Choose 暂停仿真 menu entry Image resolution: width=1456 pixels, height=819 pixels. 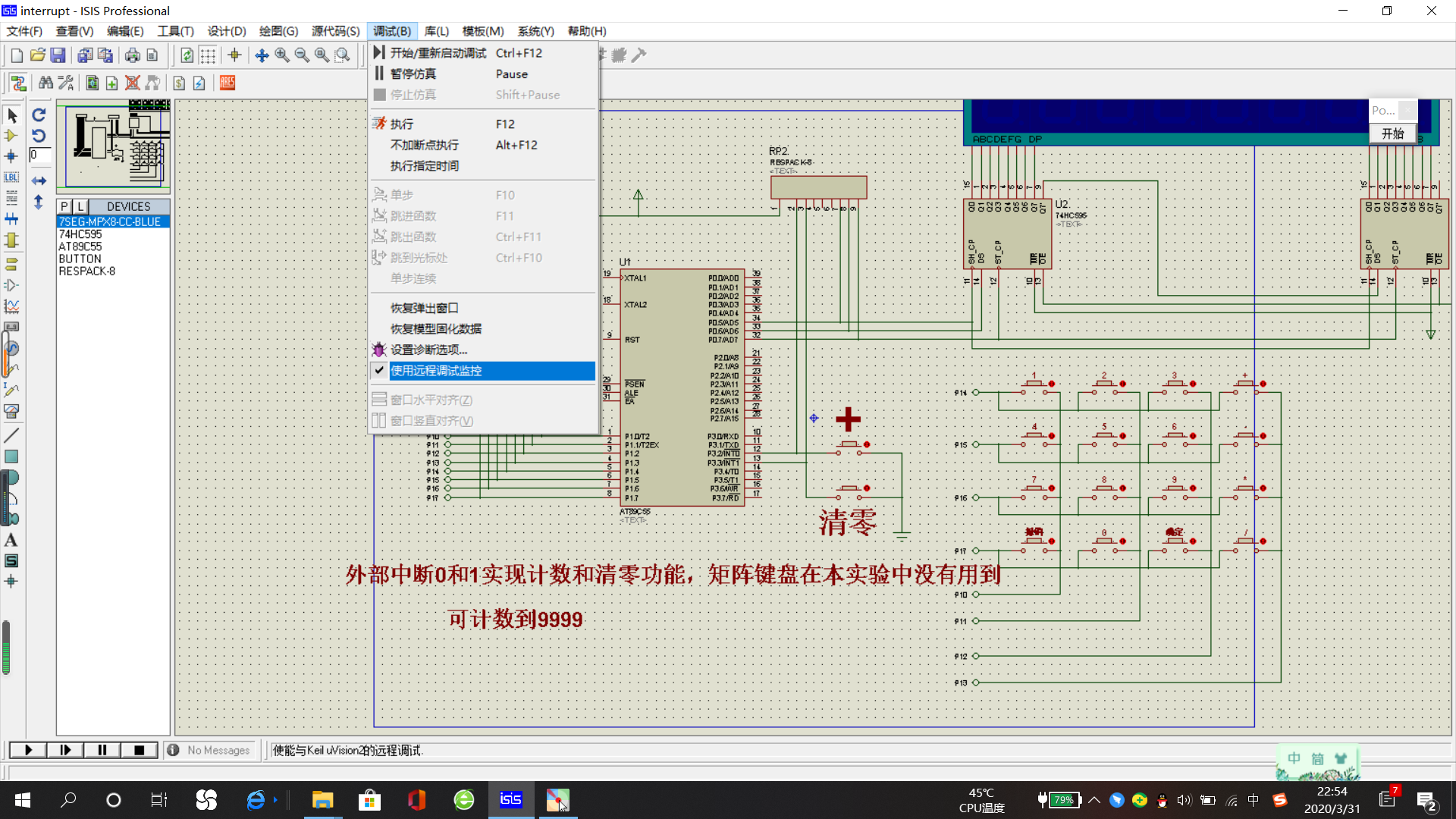(483, 74)
